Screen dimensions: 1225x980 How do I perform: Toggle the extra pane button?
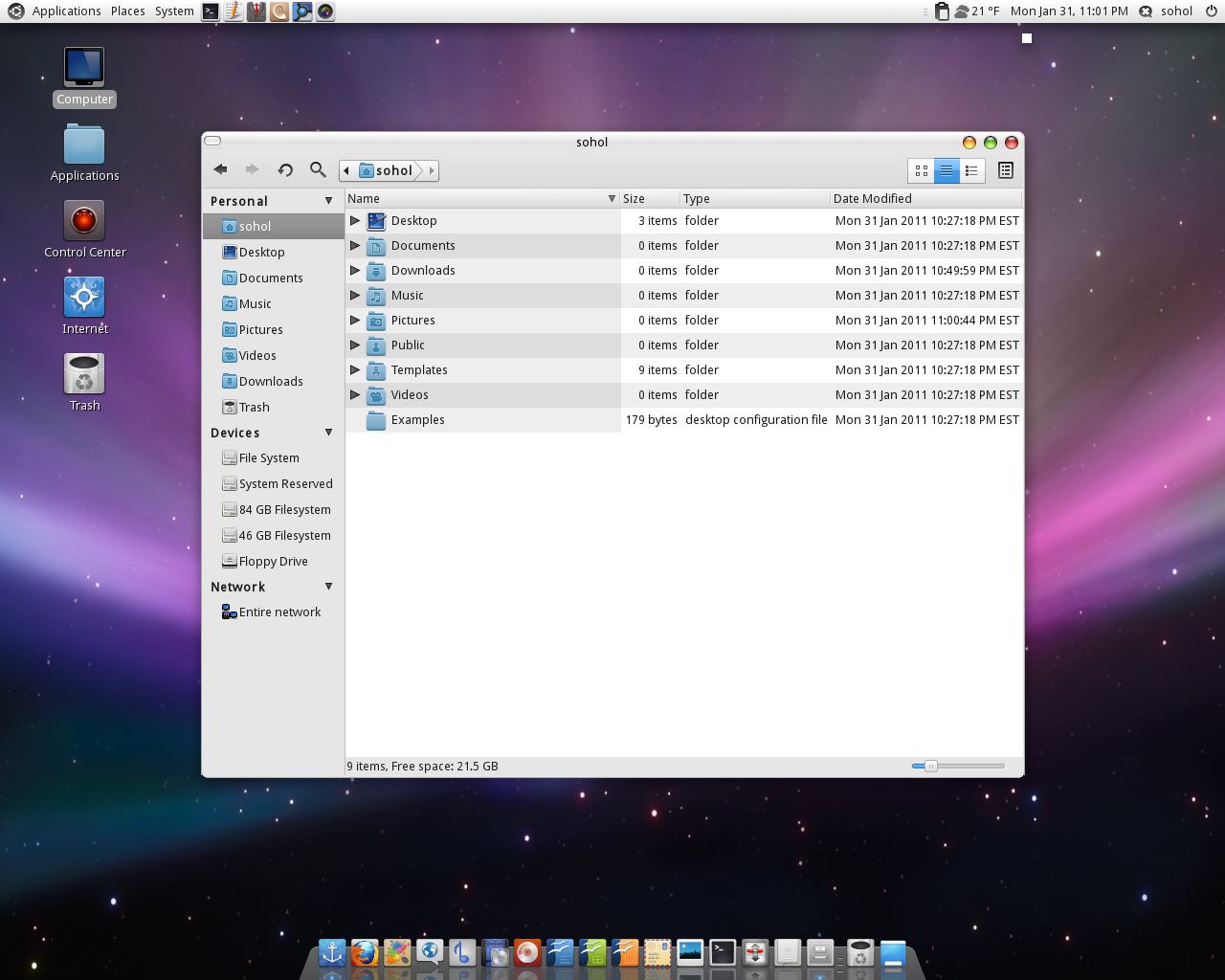(1005, 170)
